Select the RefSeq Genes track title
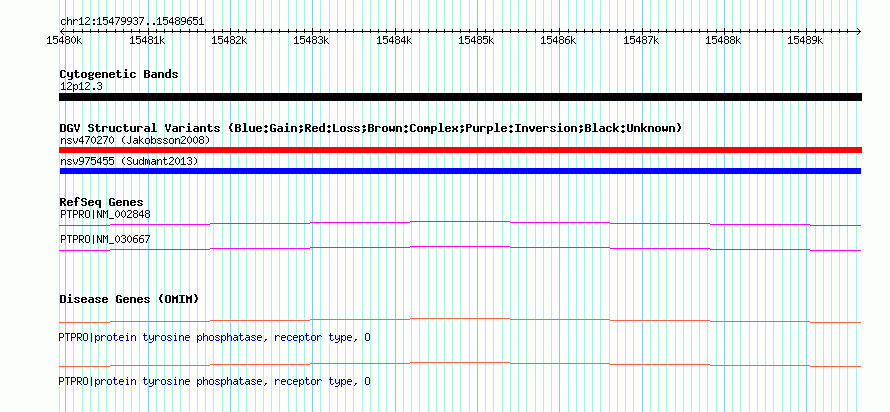This screenshot has width=890, height=412. click(102, 202)
